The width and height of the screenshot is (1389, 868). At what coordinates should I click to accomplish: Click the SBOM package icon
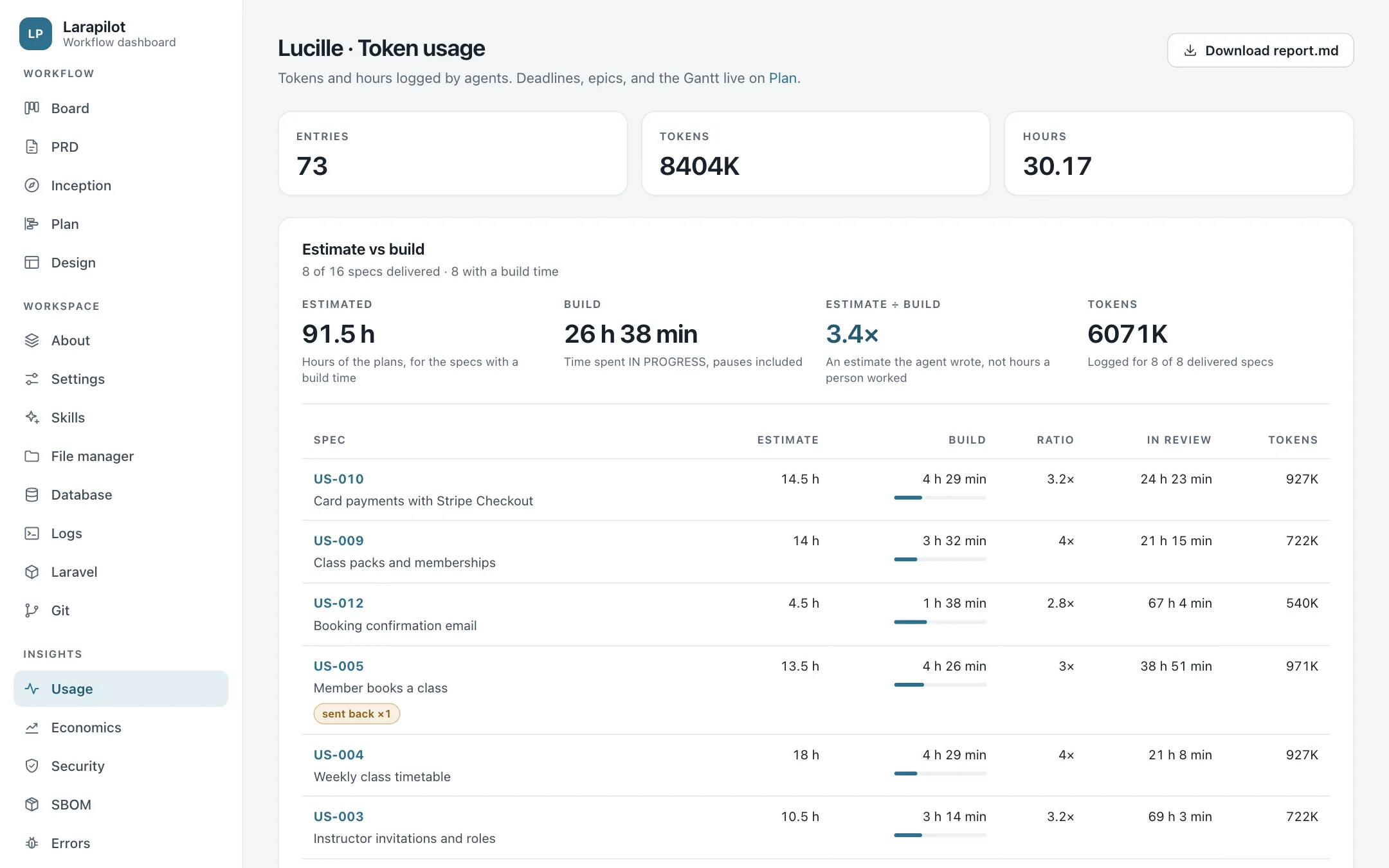click(x=32, y=804)
